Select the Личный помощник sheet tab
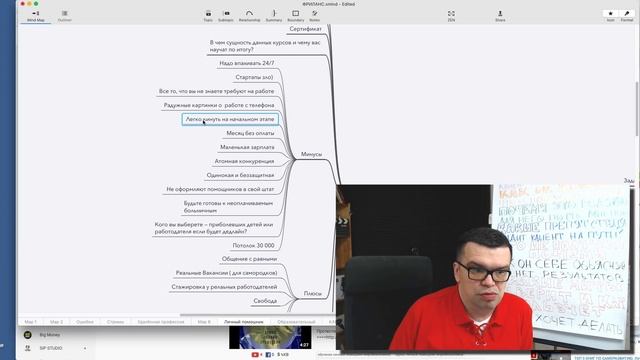 point(244,322)
